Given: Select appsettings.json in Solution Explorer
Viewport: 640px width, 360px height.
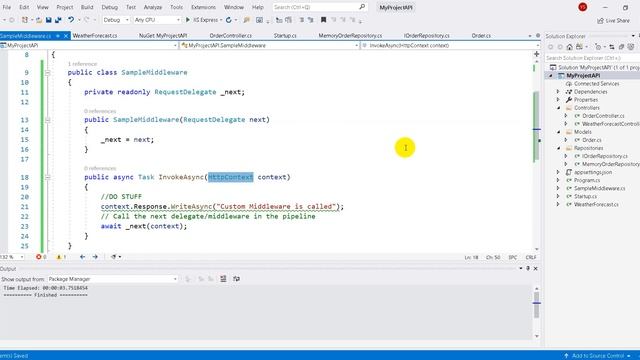Looking at the screenshot, I should tap(593, 172).
